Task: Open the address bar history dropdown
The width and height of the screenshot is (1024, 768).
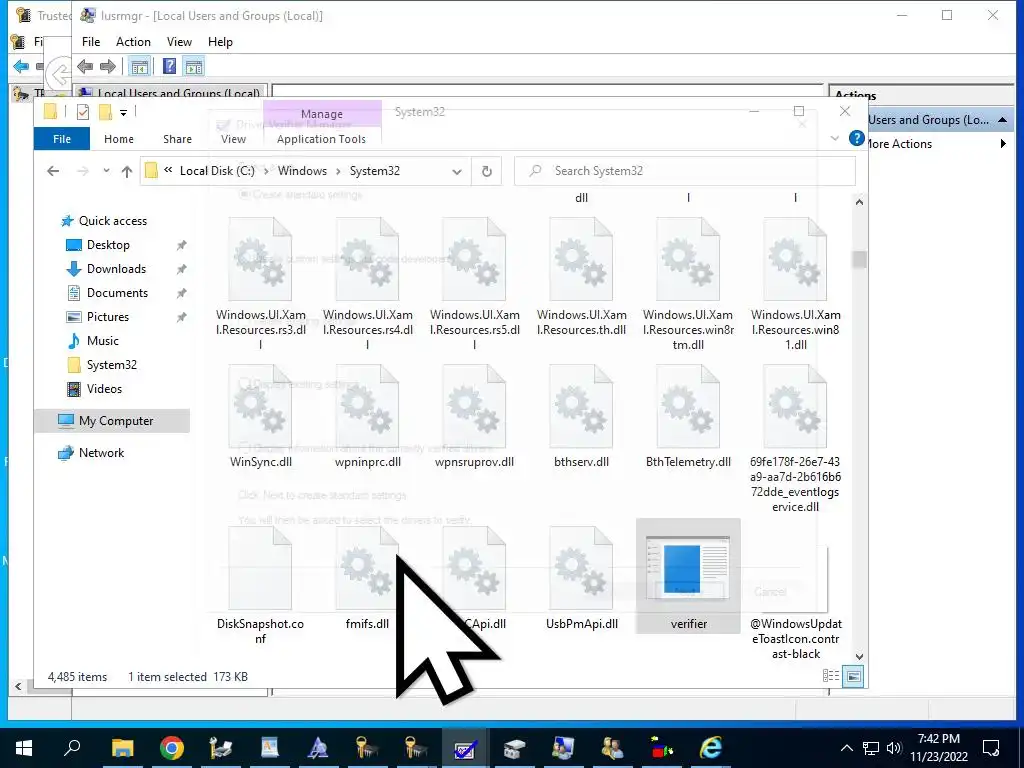Action: 456,172
